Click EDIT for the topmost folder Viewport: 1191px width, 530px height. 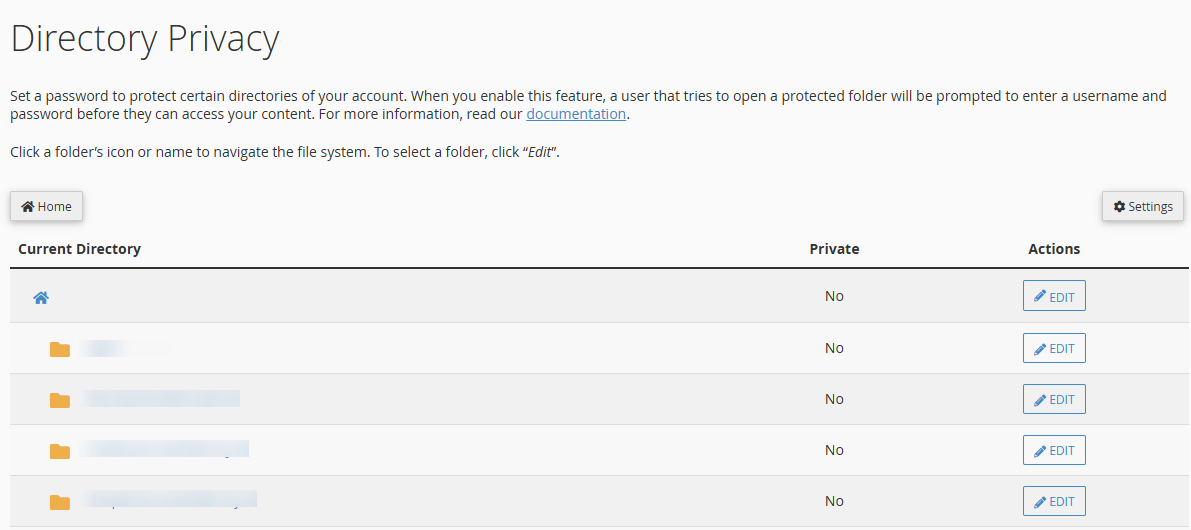tap(1054, 348)
